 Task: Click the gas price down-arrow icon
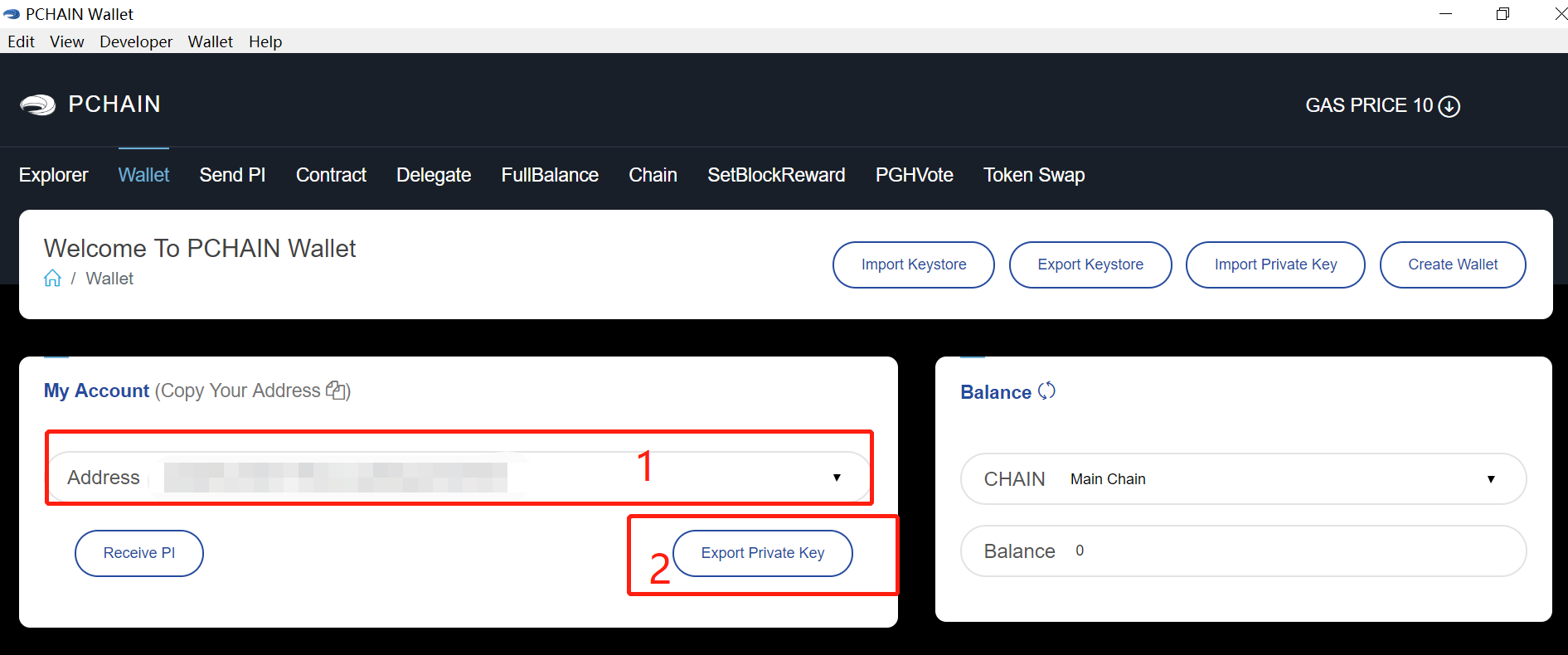coord(1449,106)
